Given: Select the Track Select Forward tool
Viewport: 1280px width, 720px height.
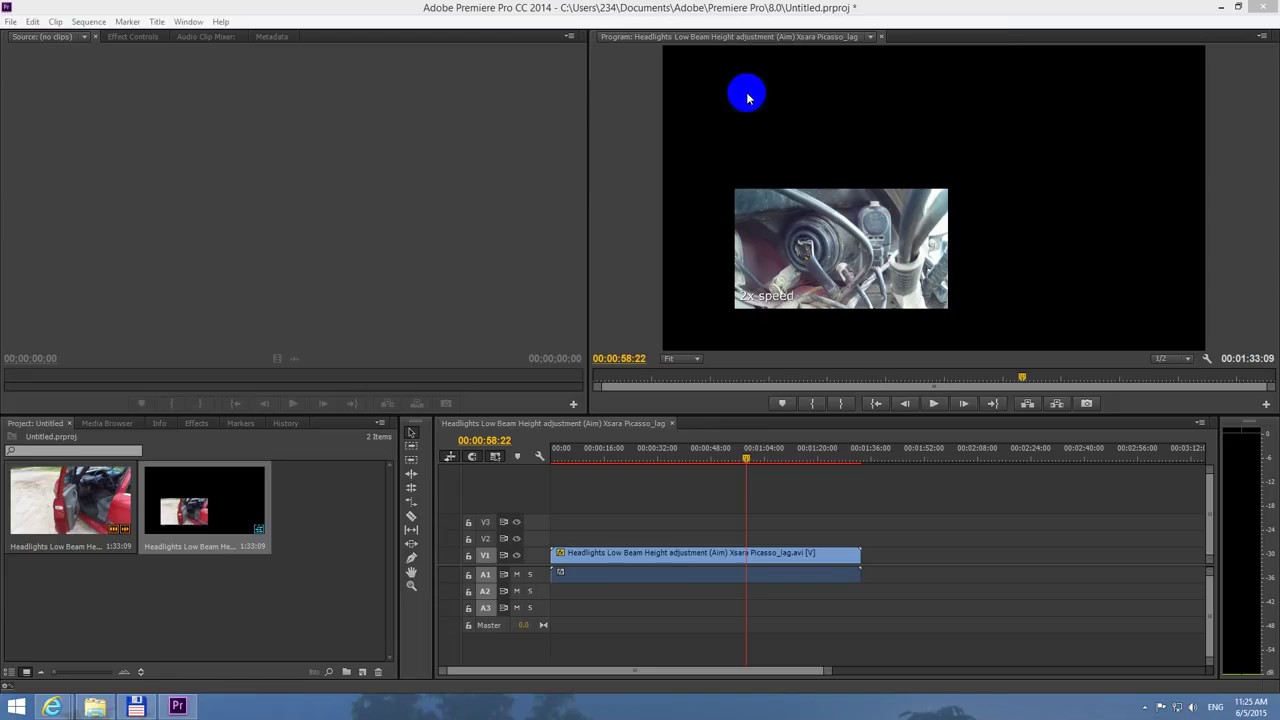Looking at the screenshot, I should tap(411, 446).
